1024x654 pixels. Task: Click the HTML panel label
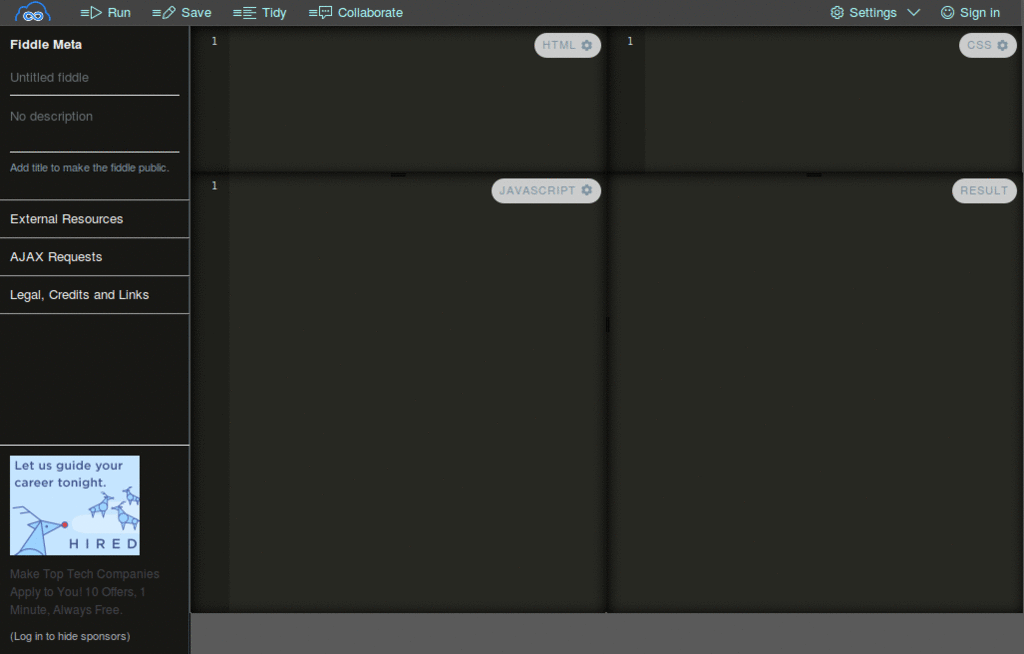(x=558, y=44)
